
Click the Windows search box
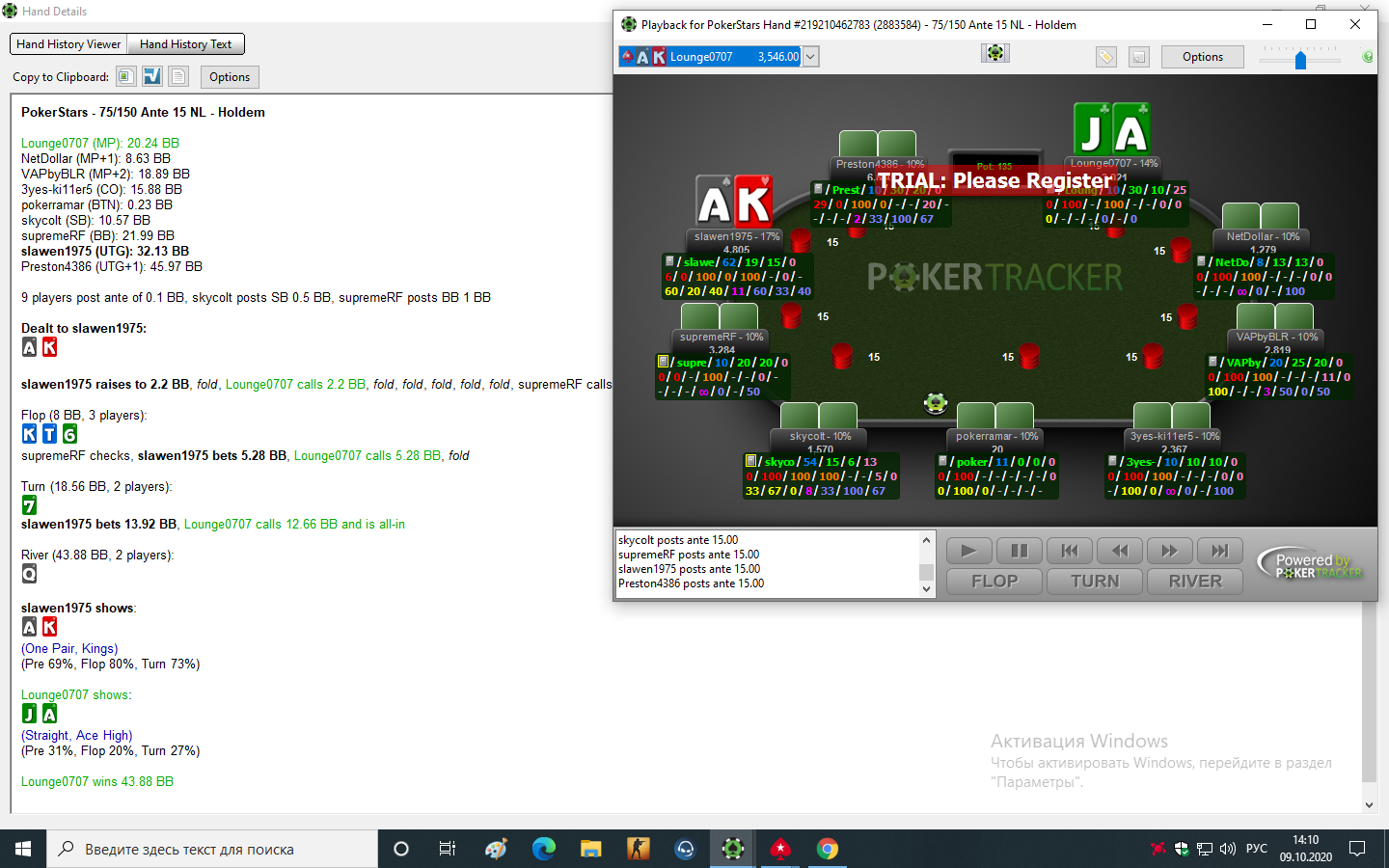[212, 849]
